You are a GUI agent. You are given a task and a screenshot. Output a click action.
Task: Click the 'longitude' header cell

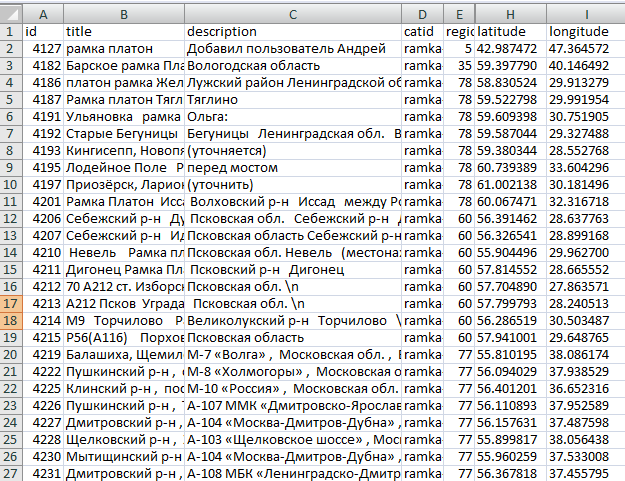pos(585,31)
